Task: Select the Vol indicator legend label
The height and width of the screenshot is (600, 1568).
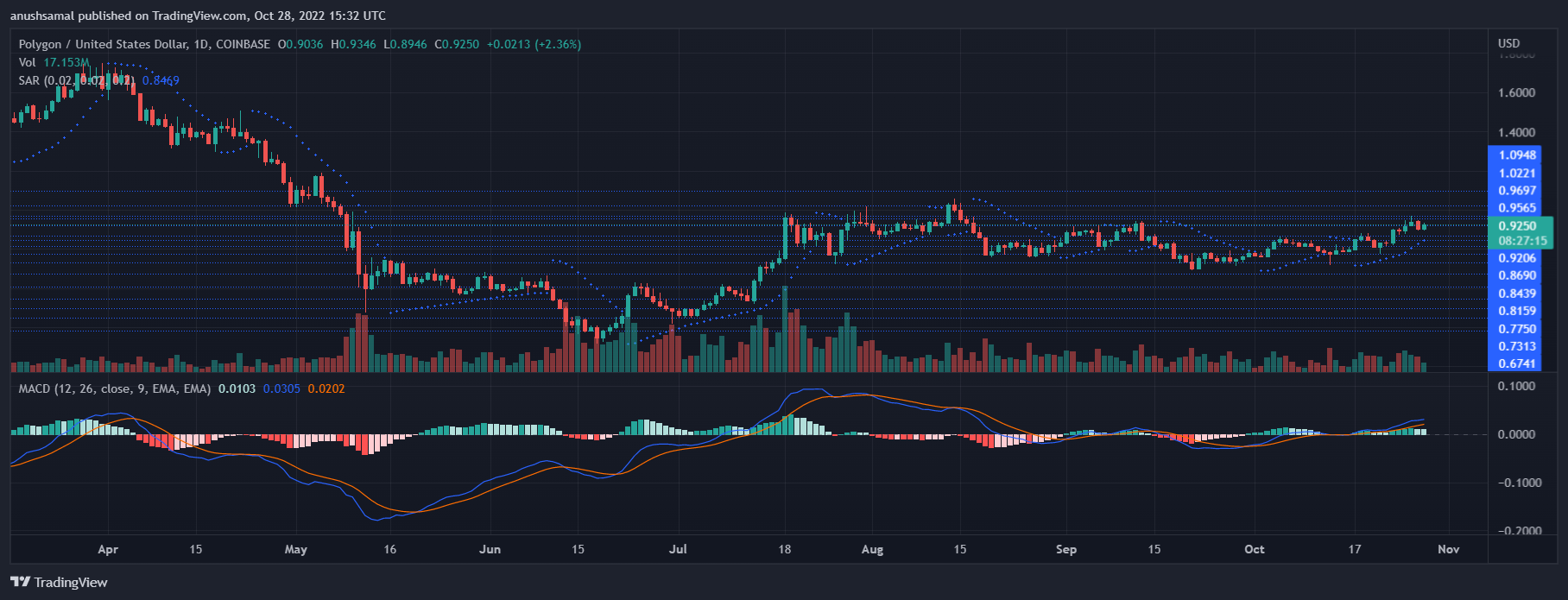Action: [28, 62]
